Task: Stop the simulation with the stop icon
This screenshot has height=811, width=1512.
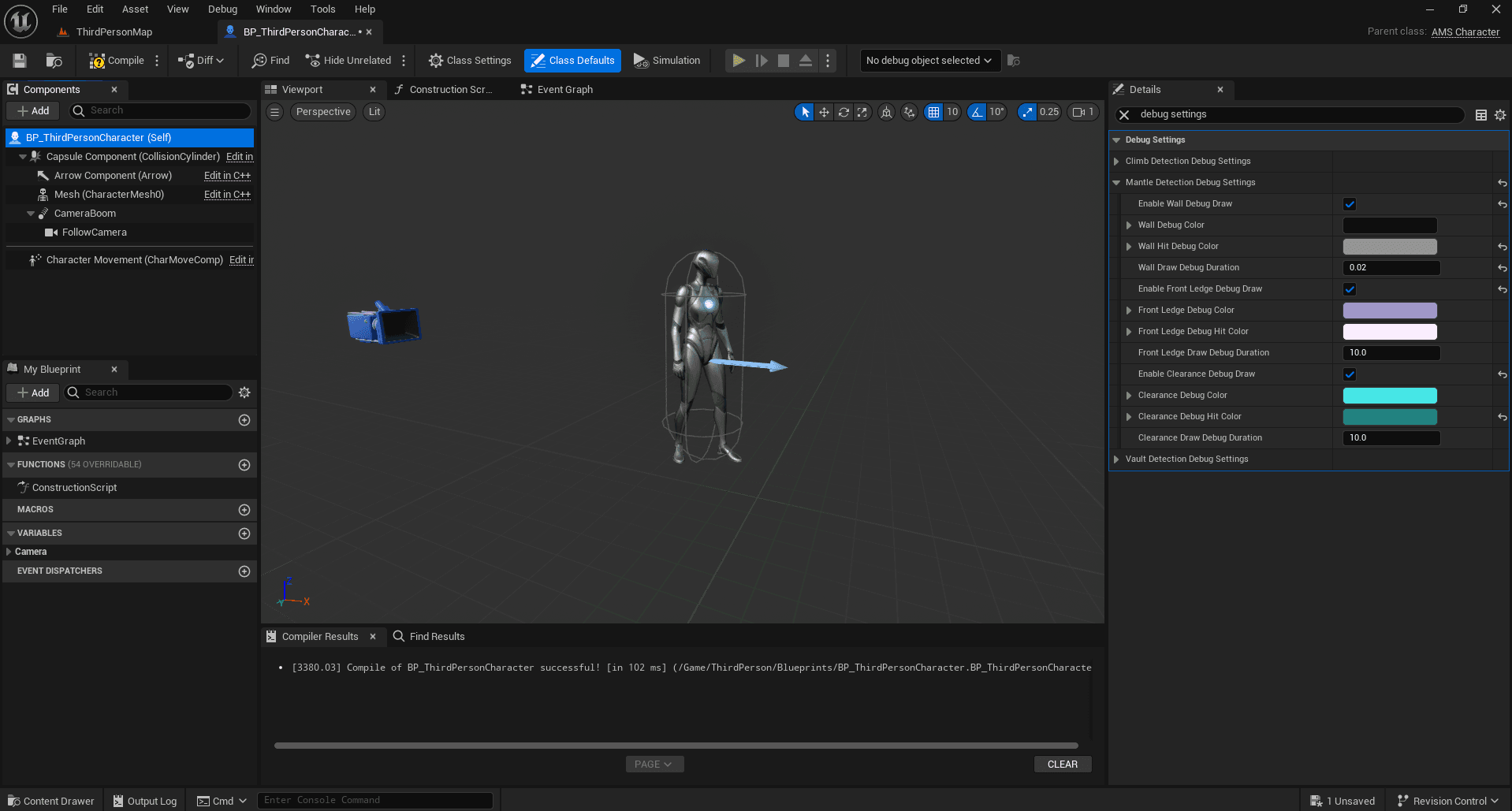Action: point(784,61)
